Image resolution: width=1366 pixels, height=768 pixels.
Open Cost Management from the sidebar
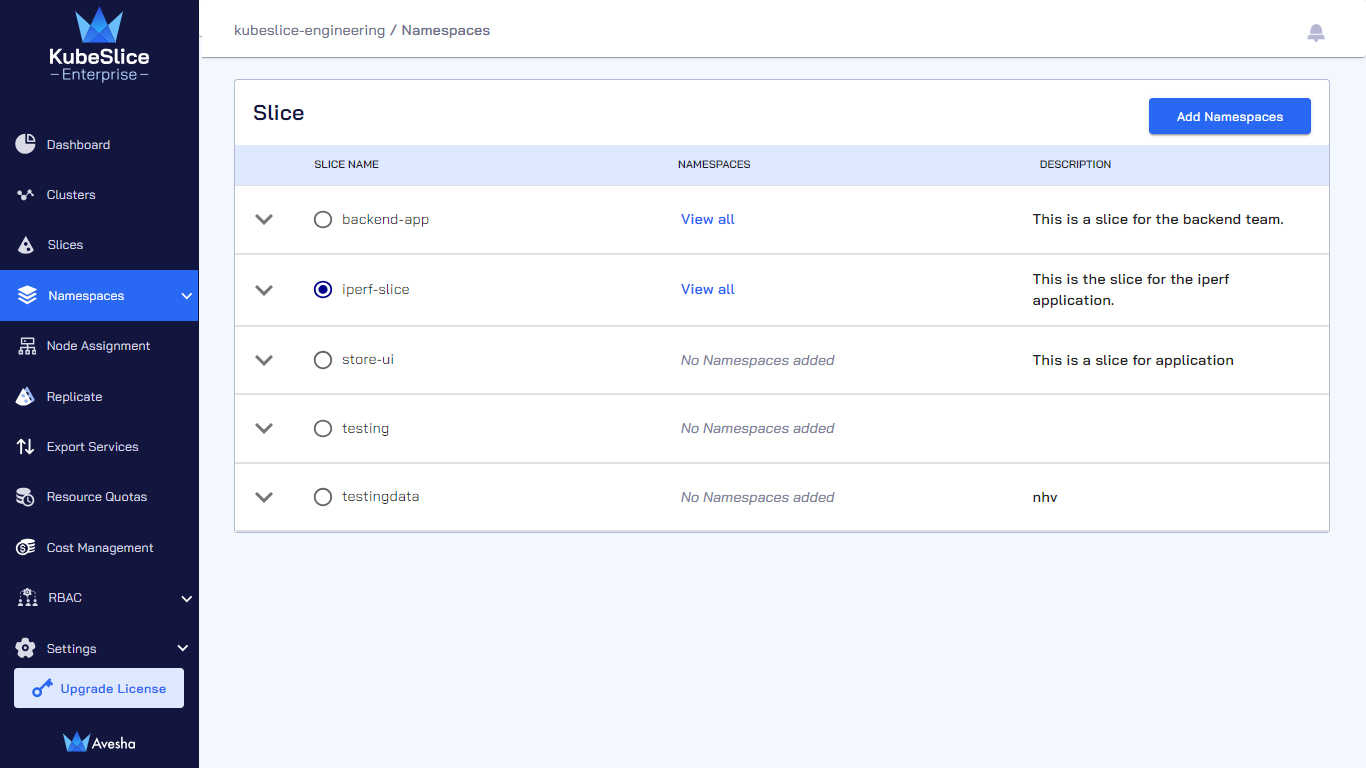pyautogui.click(x=99, y=548)
